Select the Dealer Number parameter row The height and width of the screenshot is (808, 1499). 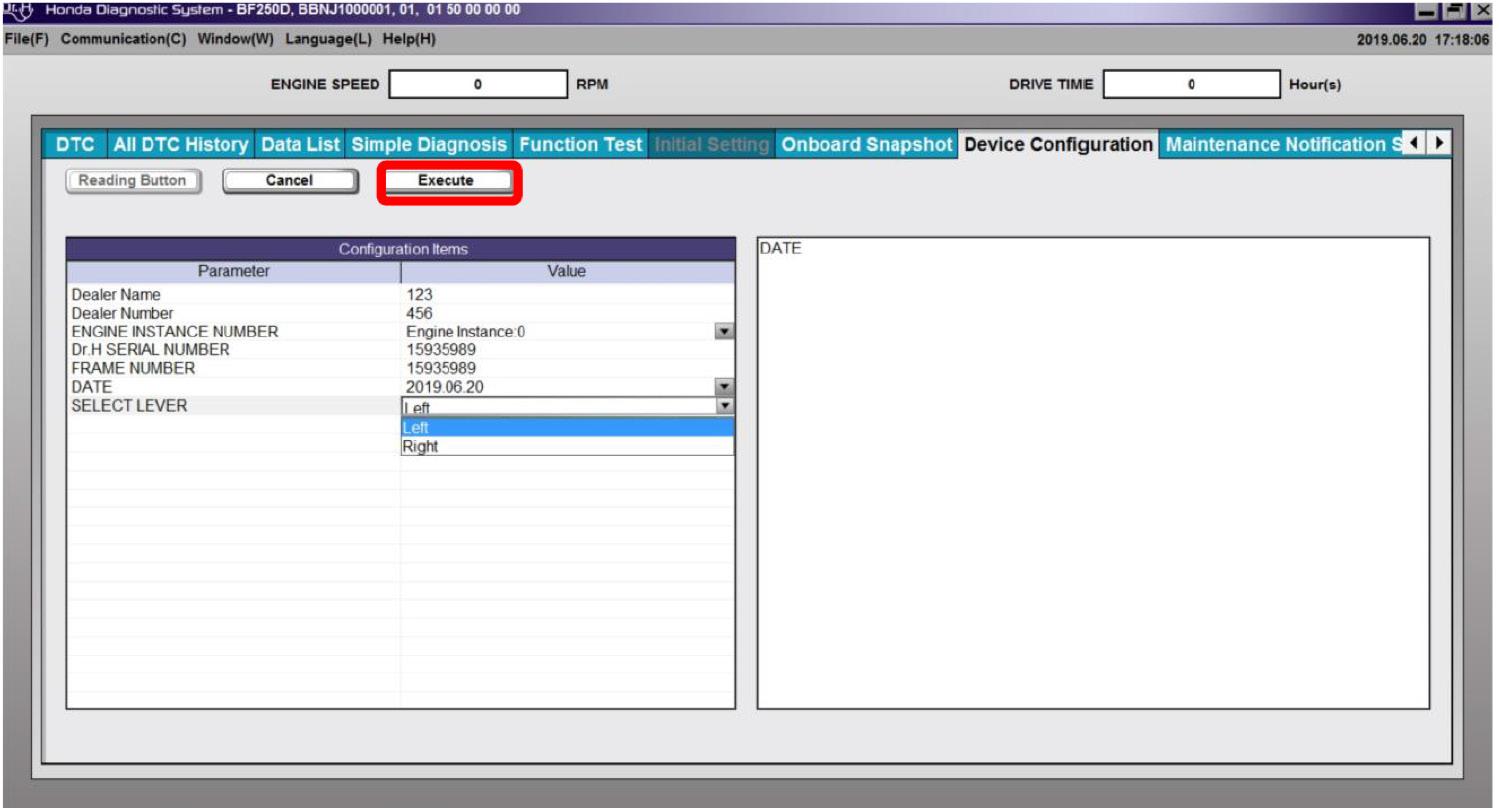pyautogui.click(x=122, y=313)
